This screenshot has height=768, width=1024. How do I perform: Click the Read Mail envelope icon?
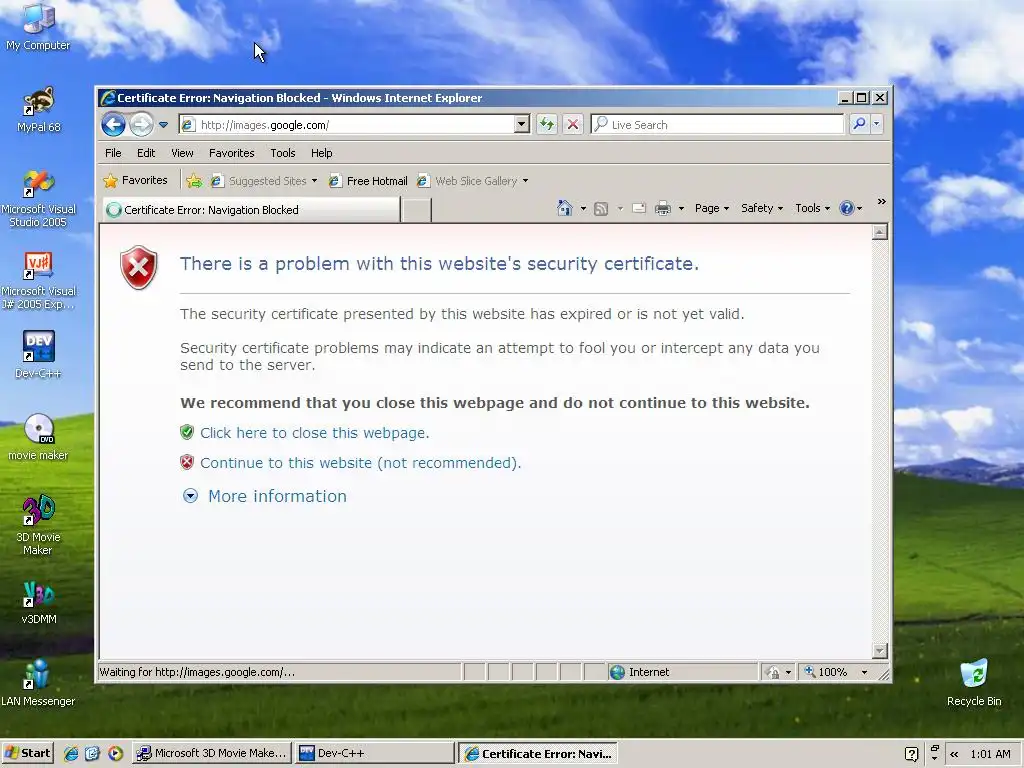click(x=639, y=208)
